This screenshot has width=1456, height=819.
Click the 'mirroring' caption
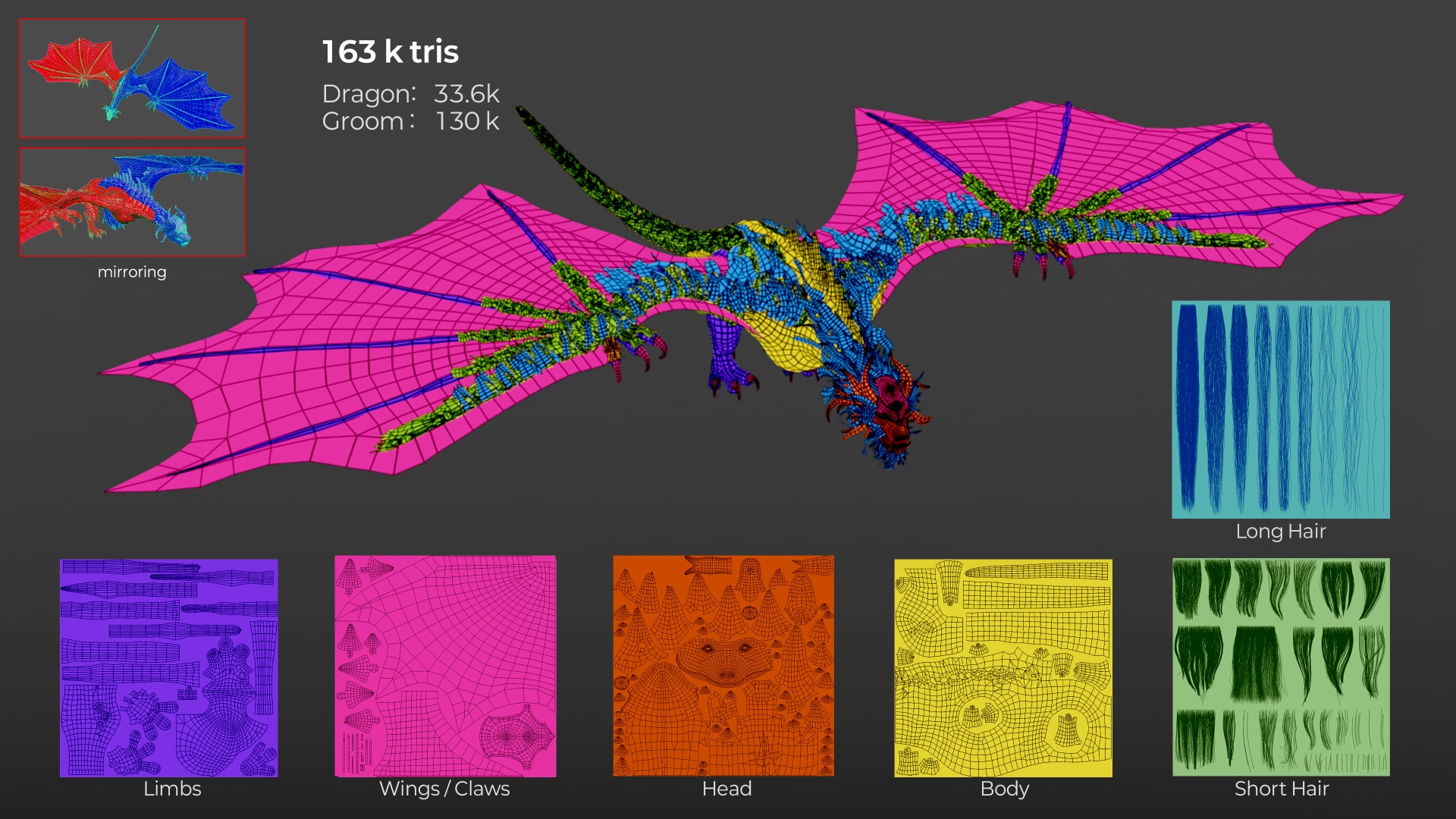point(132,272)
